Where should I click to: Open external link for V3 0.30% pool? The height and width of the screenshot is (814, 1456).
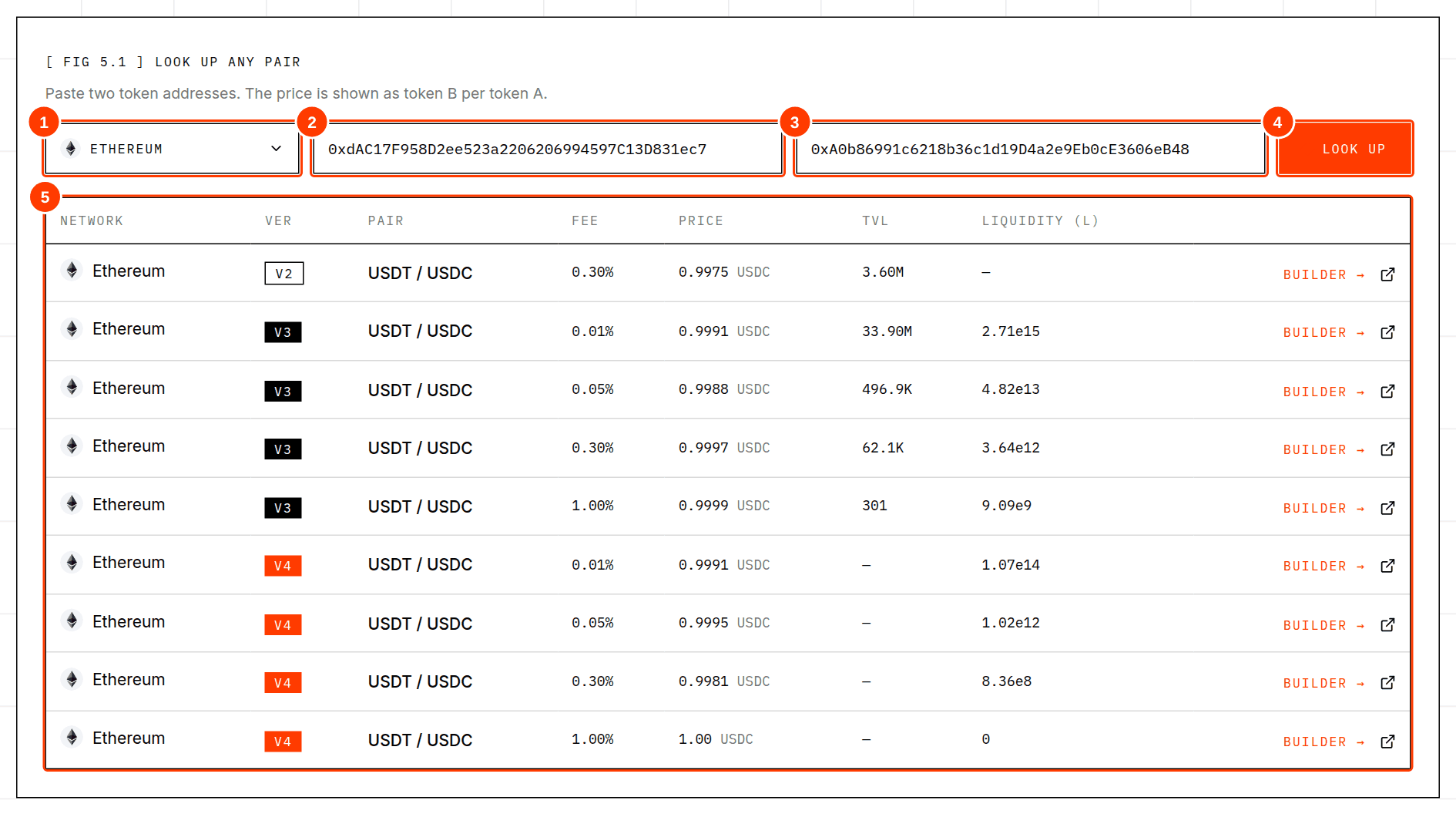(x=1387, y=449)
